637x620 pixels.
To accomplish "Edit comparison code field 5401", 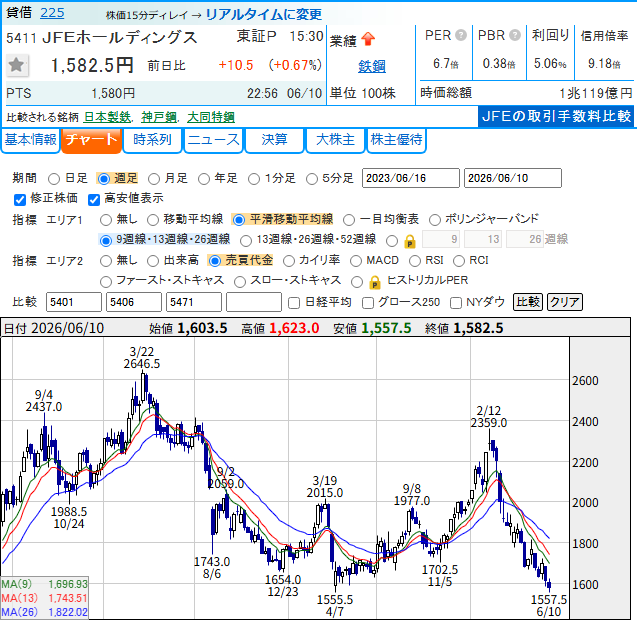I will click(74, 302).
